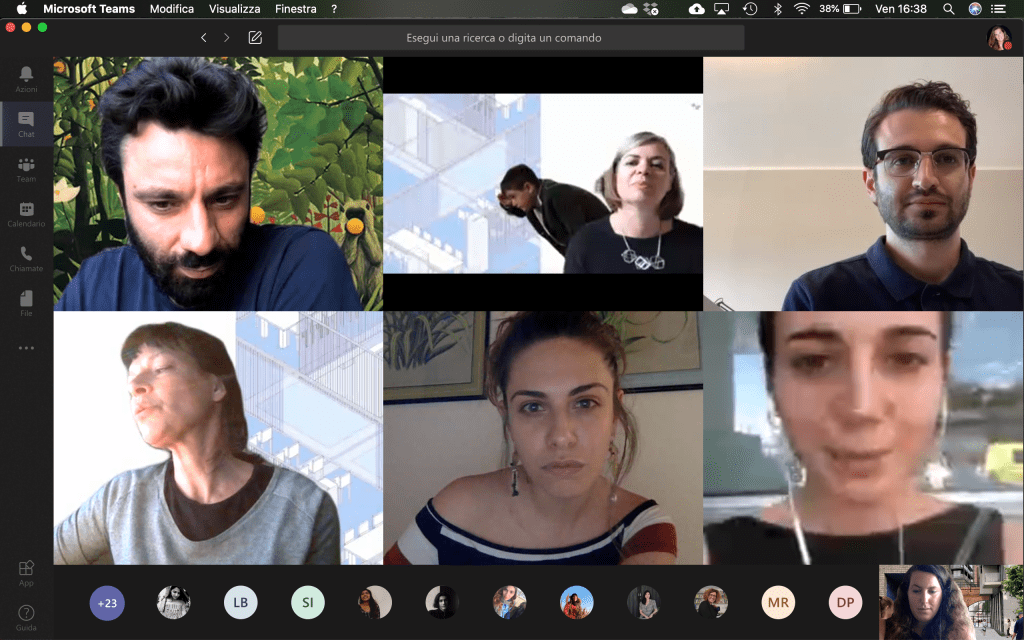Open the File section
The height and width of the screenshot is (640, 1024).
click(x=26, y=303)
